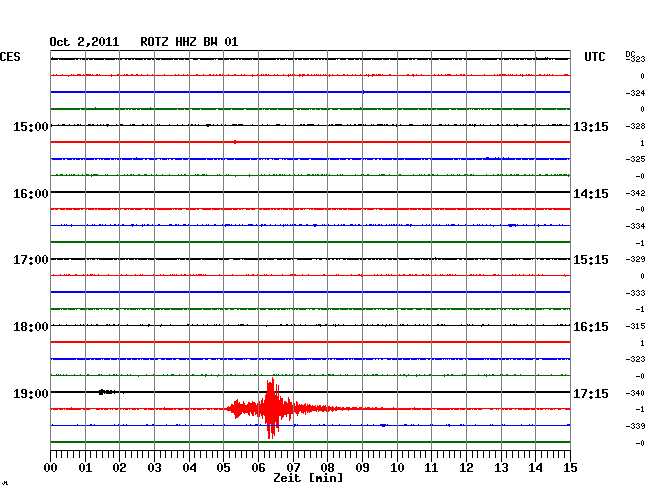
Task: Click the 'Oct 2,2011' date in the title
Action: click(x=84, y=42)
